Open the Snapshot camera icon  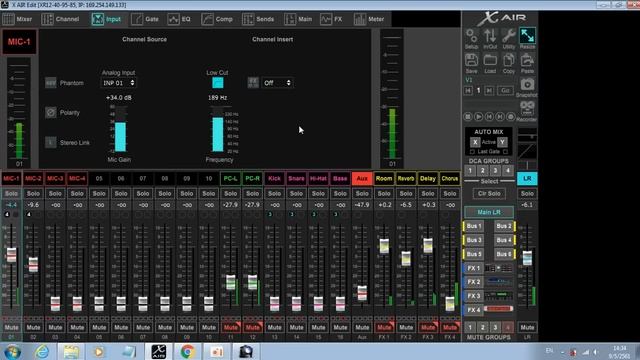click(x=527, y=84)
